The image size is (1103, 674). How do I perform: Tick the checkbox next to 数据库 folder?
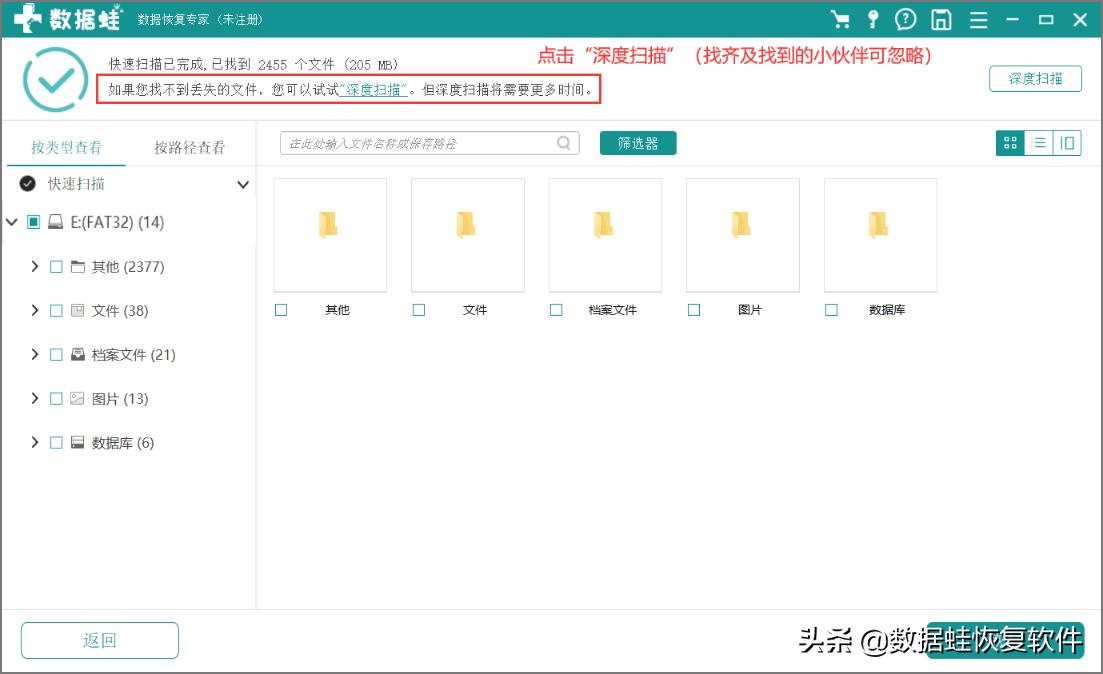831,310
